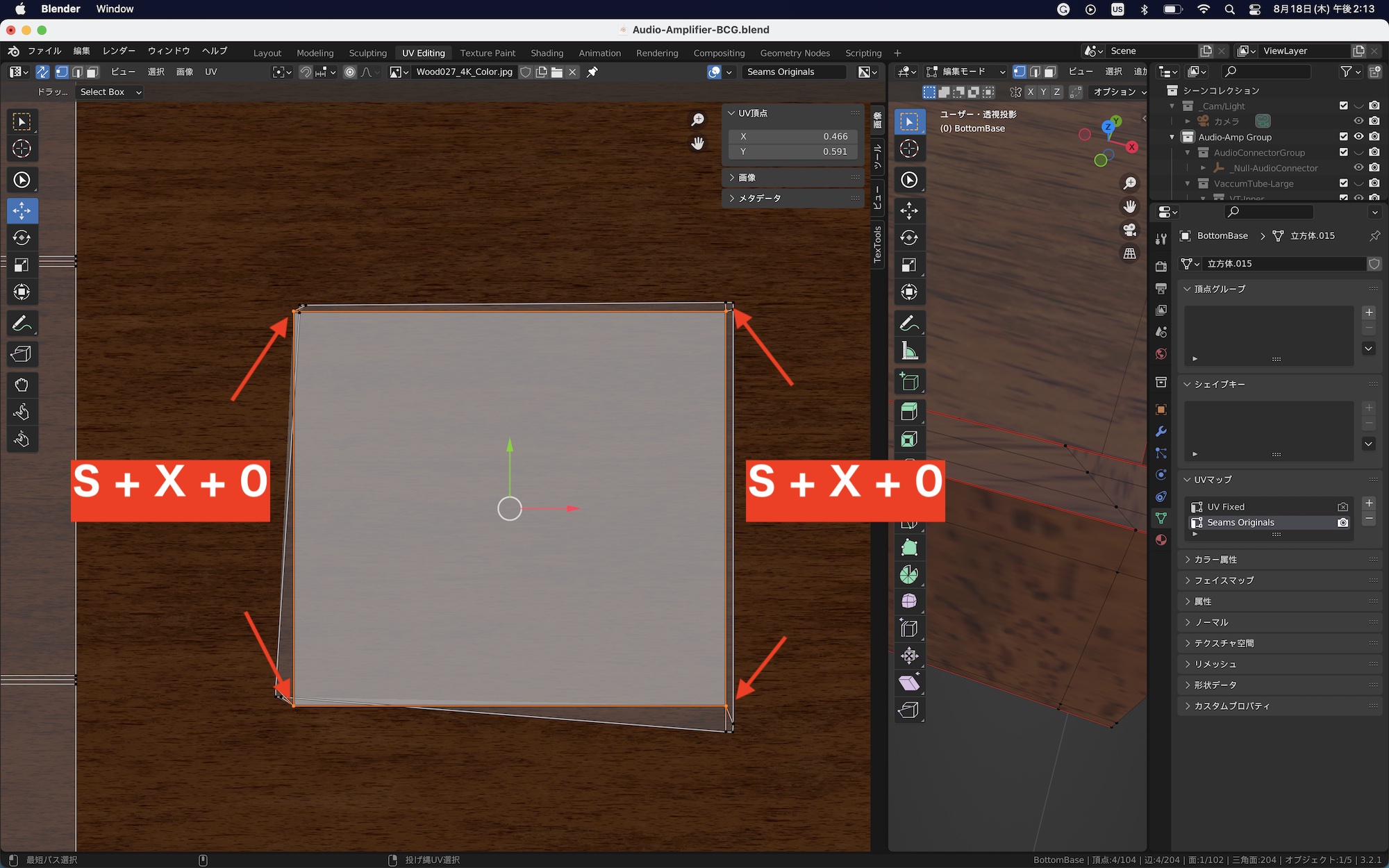Open the Select Box drag dropdown

110,92
